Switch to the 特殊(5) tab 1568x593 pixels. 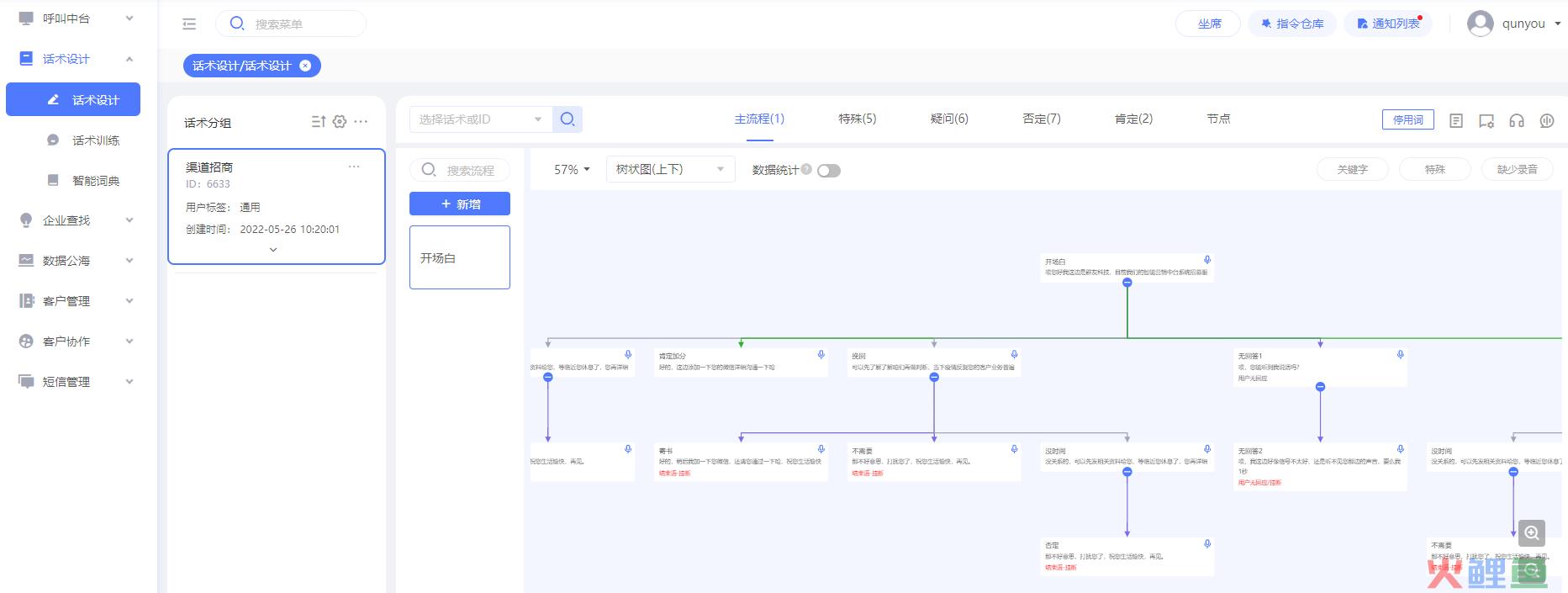tap(858, 119)
